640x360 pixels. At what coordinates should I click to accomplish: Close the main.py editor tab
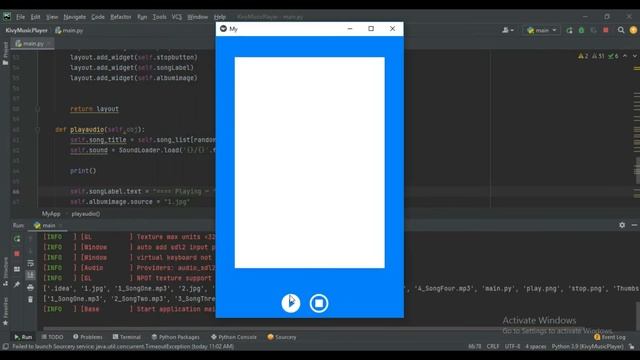coord(49,43)
